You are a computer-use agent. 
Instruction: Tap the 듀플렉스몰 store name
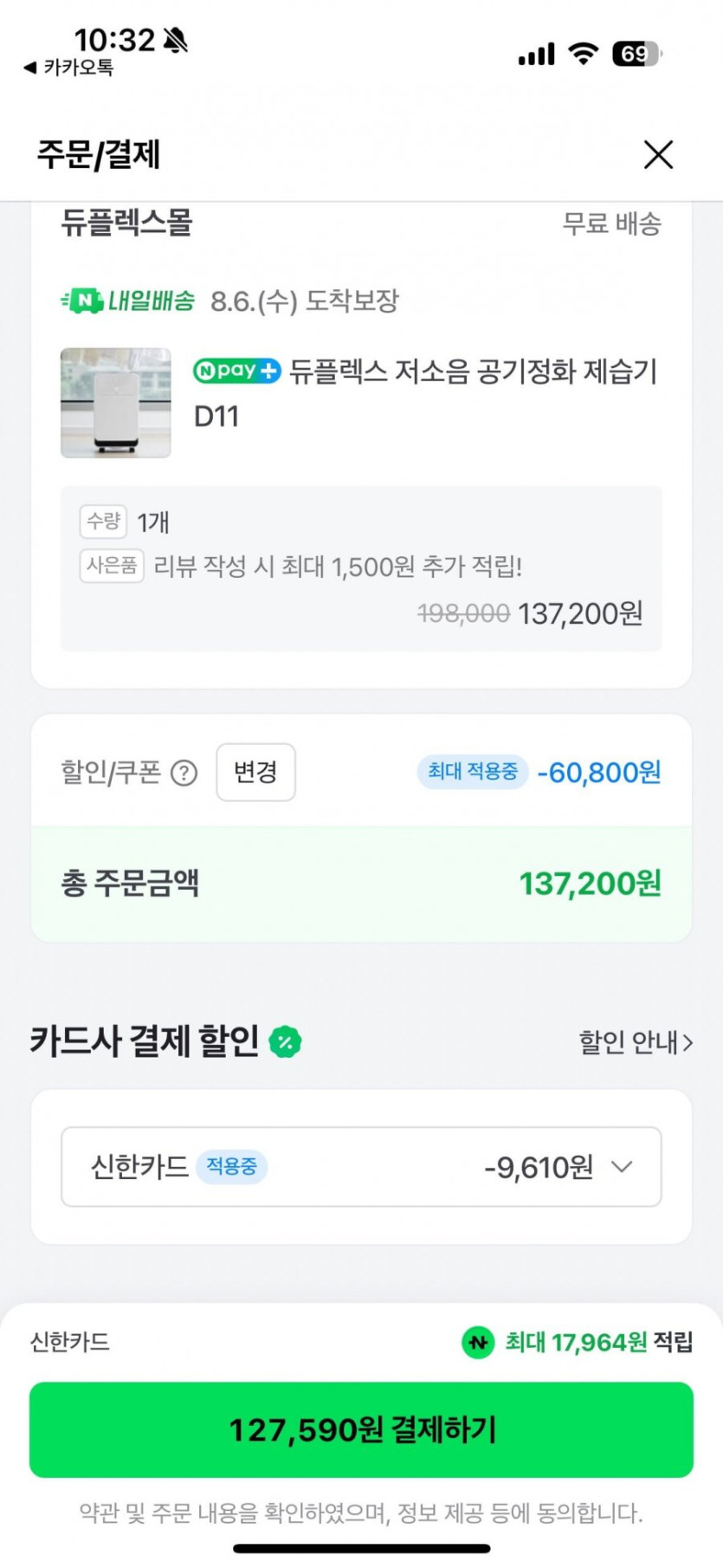pos(126,224)
